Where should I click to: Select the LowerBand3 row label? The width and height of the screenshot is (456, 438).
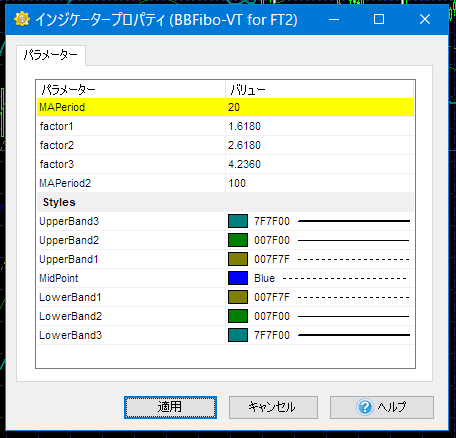pos(70,335)
